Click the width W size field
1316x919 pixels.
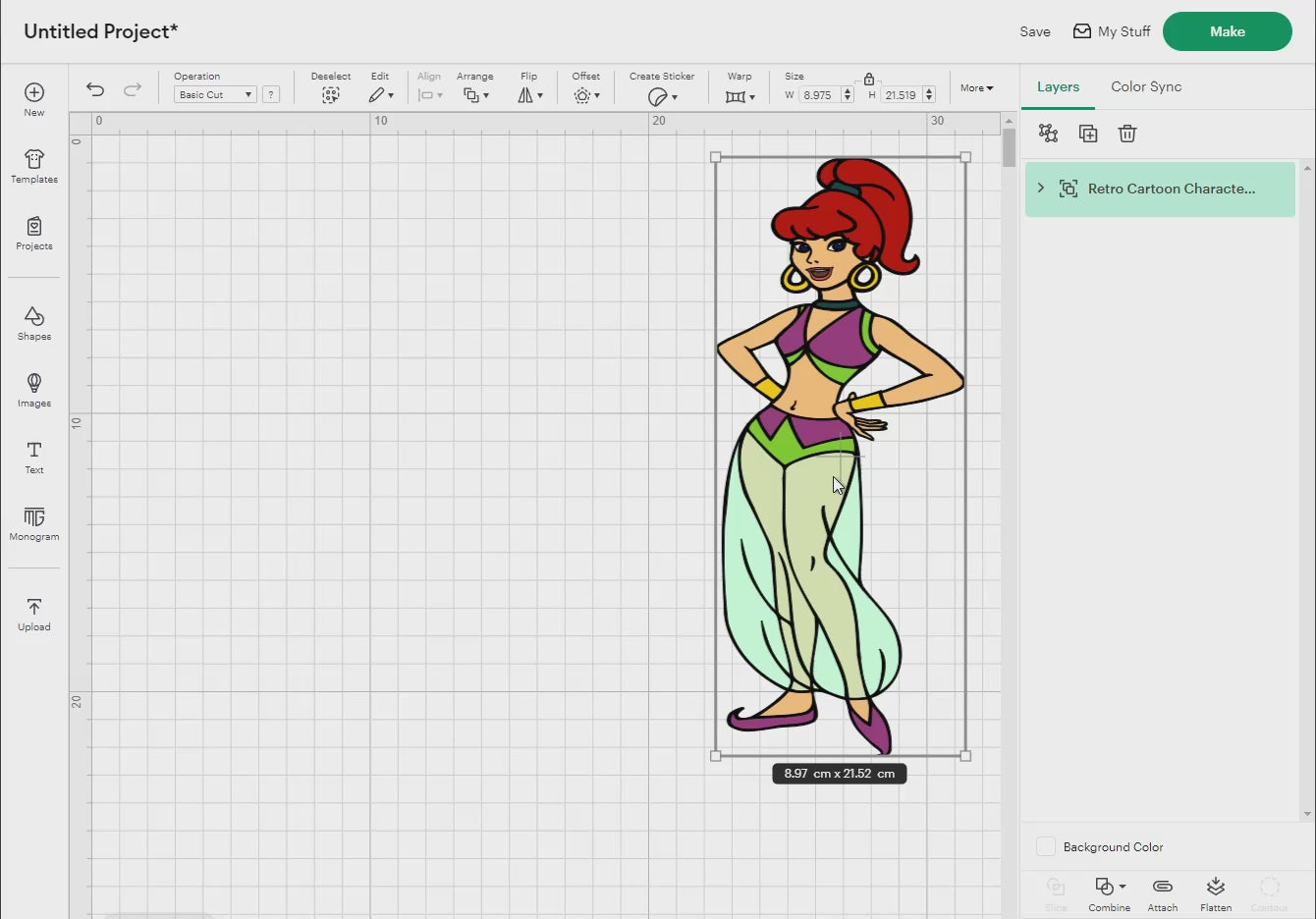[819, 95]
